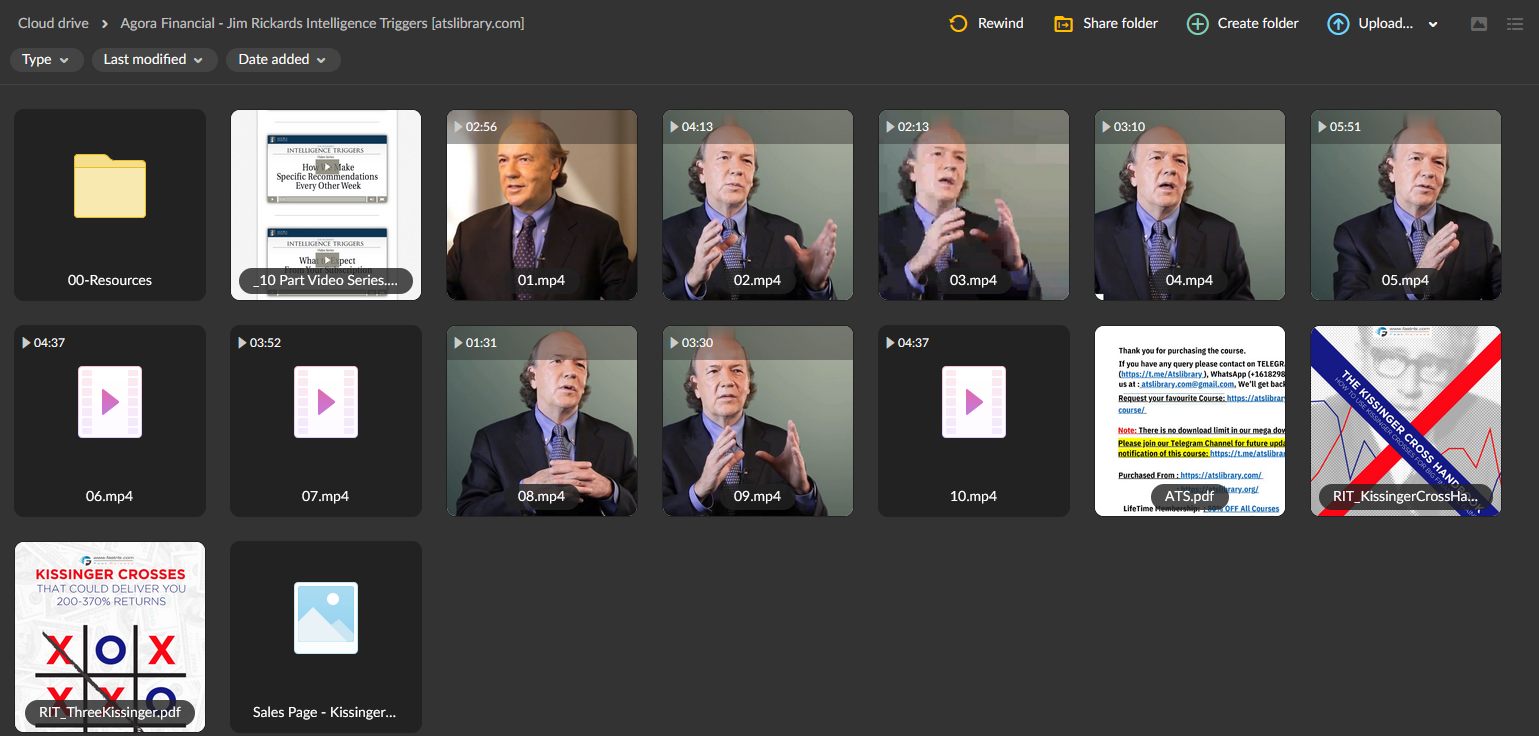Open the Last modified dropdown

coord(154,59)
